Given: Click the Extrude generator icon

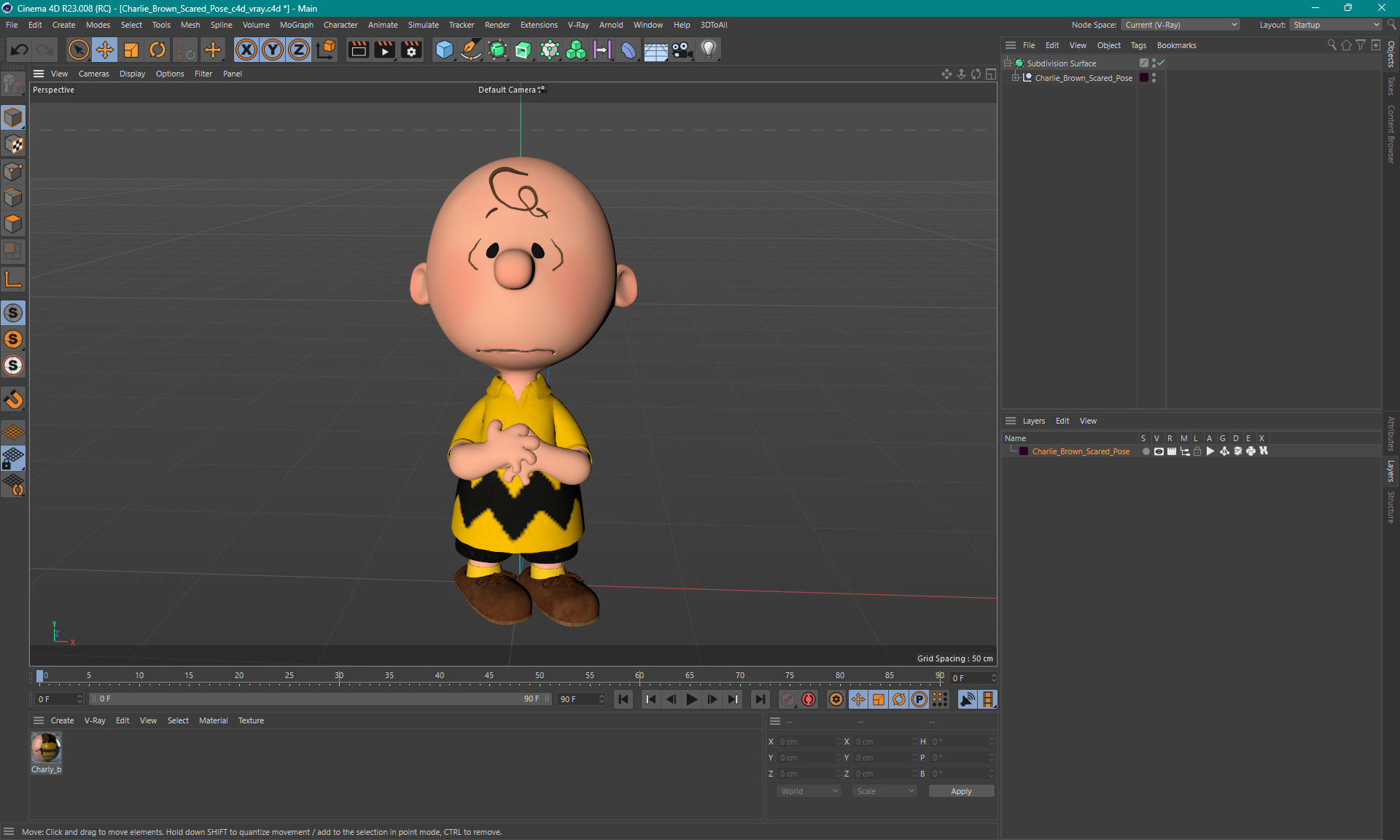Looking at the screenshot, I should (524, 50).
